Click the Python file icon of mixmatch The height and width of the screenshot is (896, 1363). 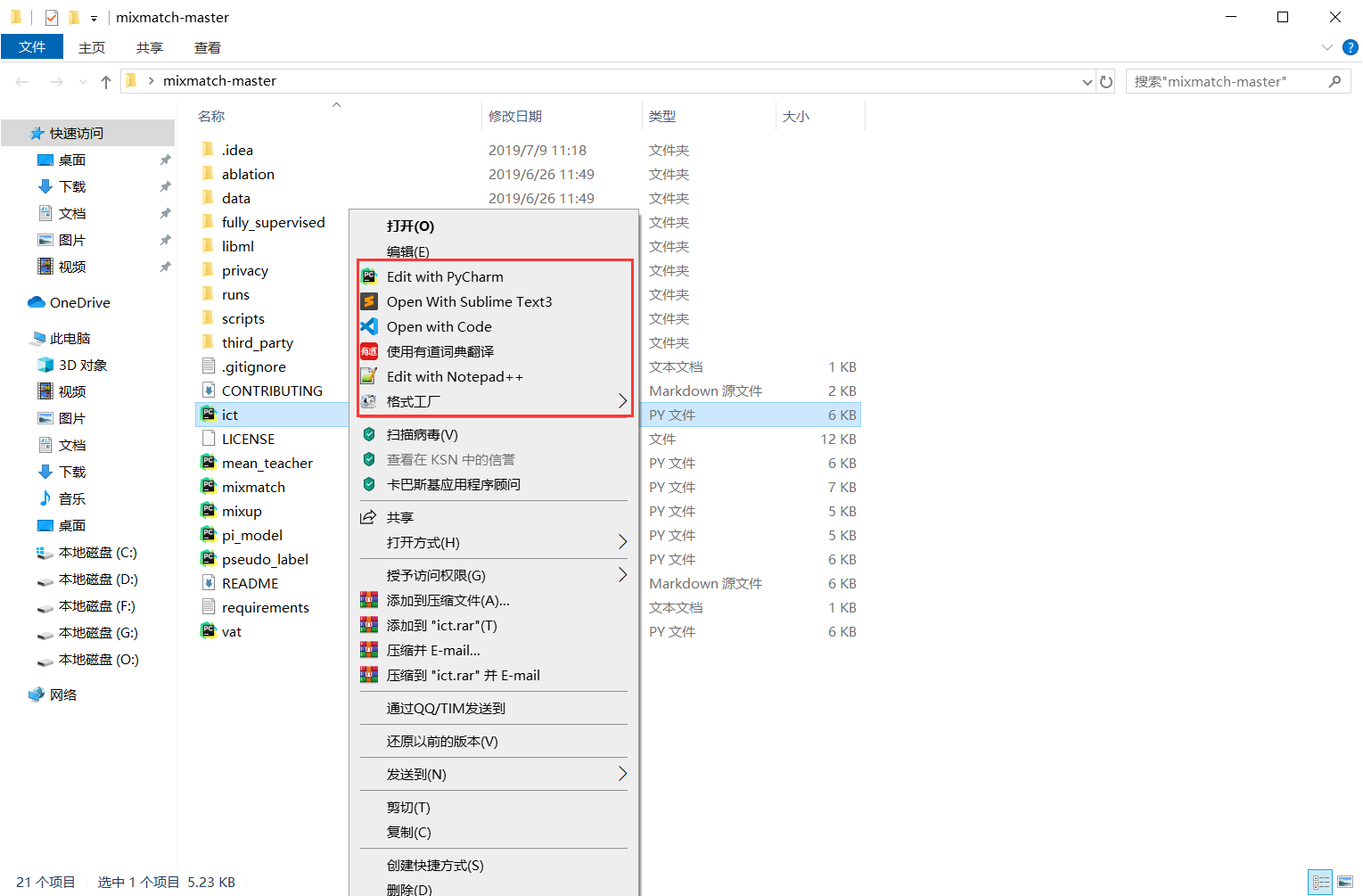208,487
